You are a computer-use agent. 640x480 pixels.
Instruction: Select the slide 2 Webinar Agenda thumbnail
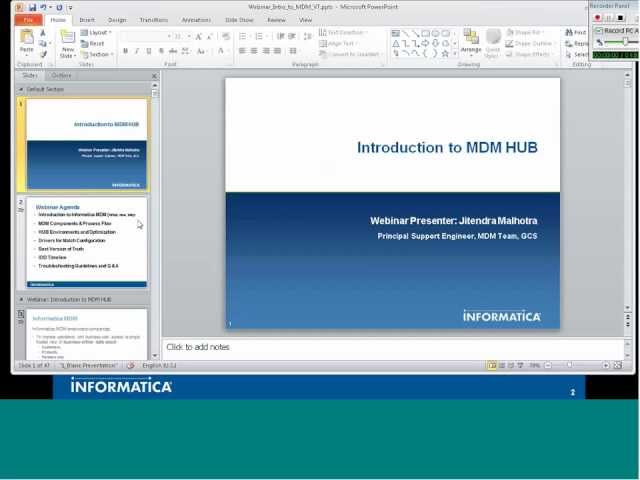(87, 243)
